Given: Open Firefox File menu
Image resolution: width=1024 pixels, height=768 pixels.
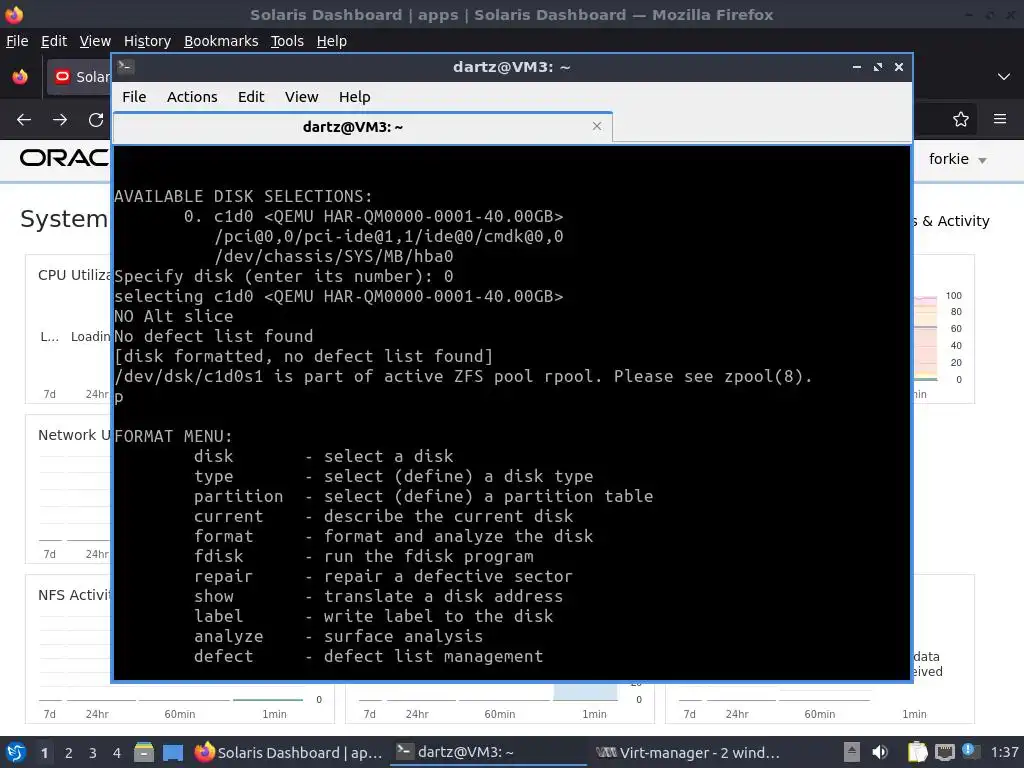Looking at the screenshot, I should pyautogui.click(x=17, y=41).
